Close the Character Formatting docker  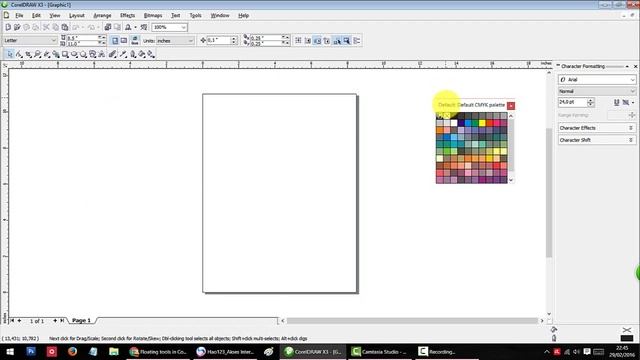tap(636, 66)
